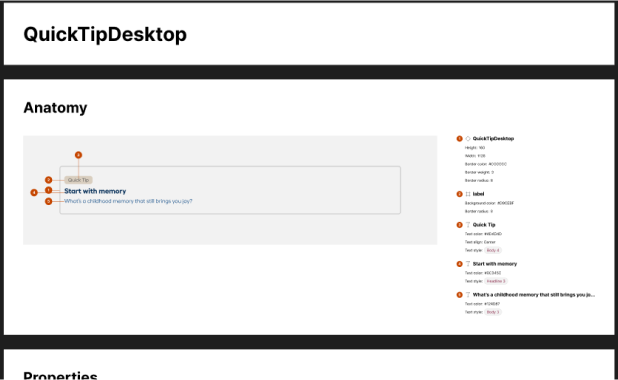
Task: Select the QuickTipDesktop entry in the spec list
Action: tap(493, 139)
